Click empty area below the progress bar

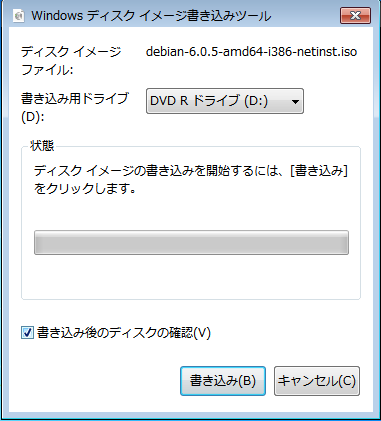tap(191, 277)
